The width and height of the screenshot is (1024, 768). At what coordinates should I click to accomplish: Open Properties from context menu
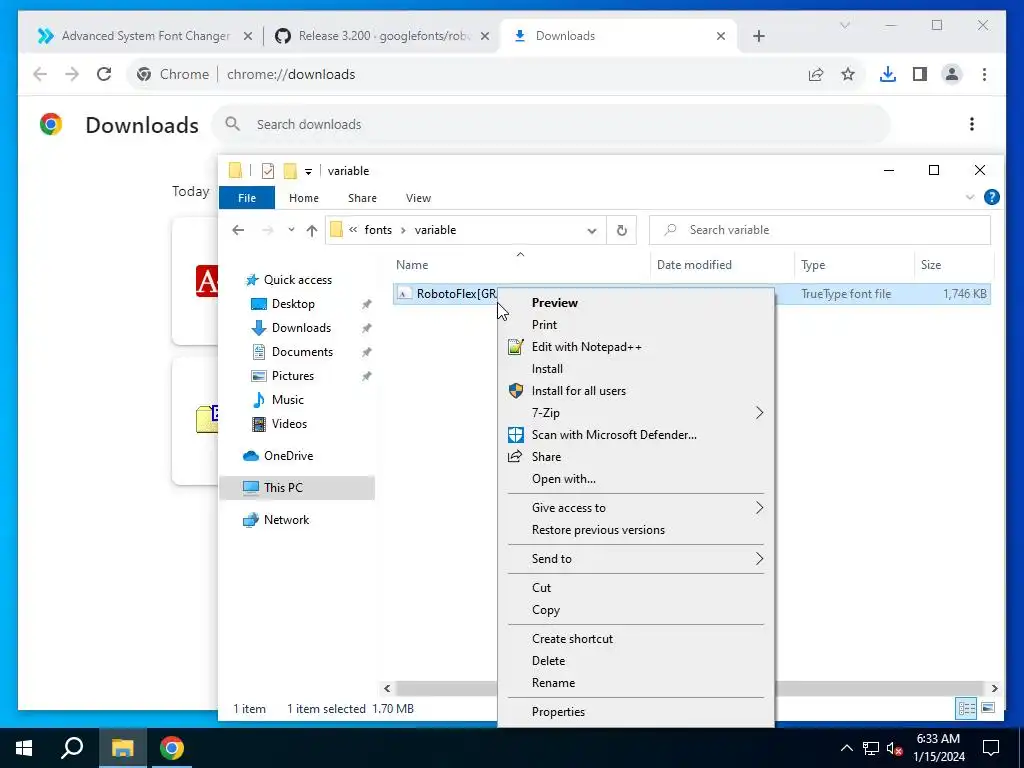click(x=558, y=712)
